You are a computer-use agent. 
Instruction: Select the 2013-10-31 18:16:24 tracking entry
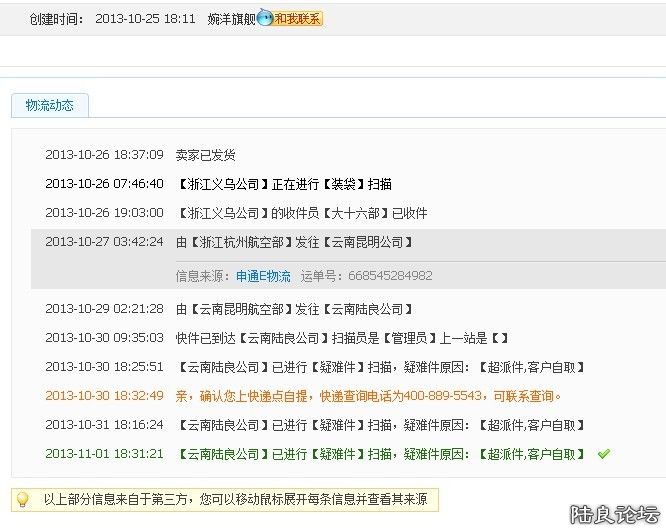380,425
